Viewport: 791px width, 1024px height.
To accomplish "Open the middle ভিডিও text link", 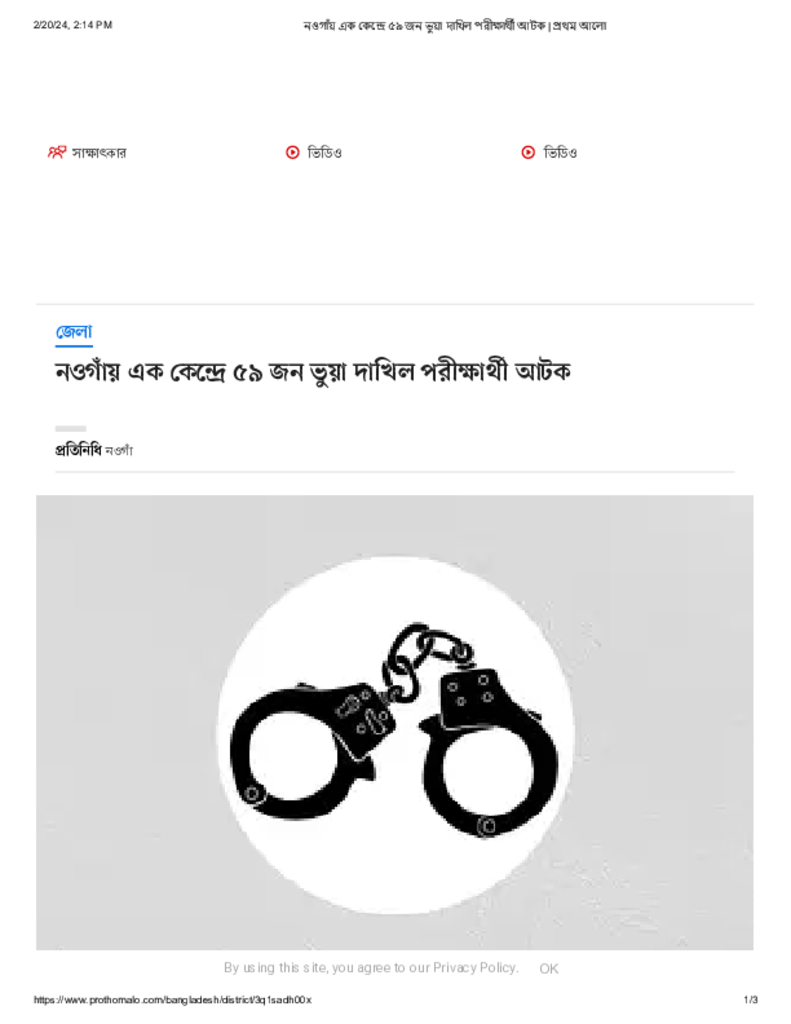I will 325,153.
